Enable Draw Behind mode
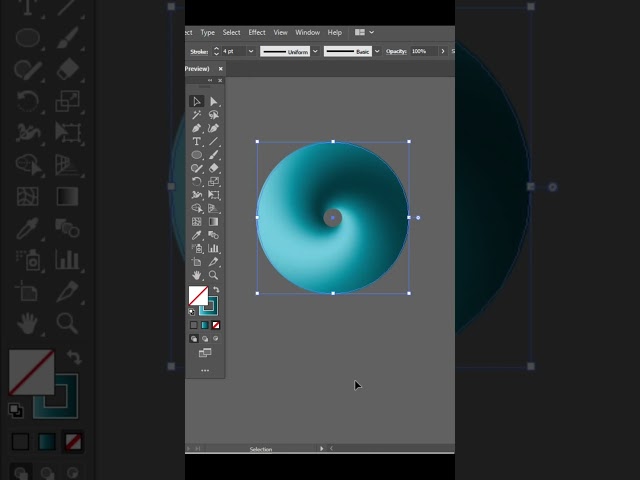The height and width of the screenshot is (480, 640). click(x=205, y=338)
